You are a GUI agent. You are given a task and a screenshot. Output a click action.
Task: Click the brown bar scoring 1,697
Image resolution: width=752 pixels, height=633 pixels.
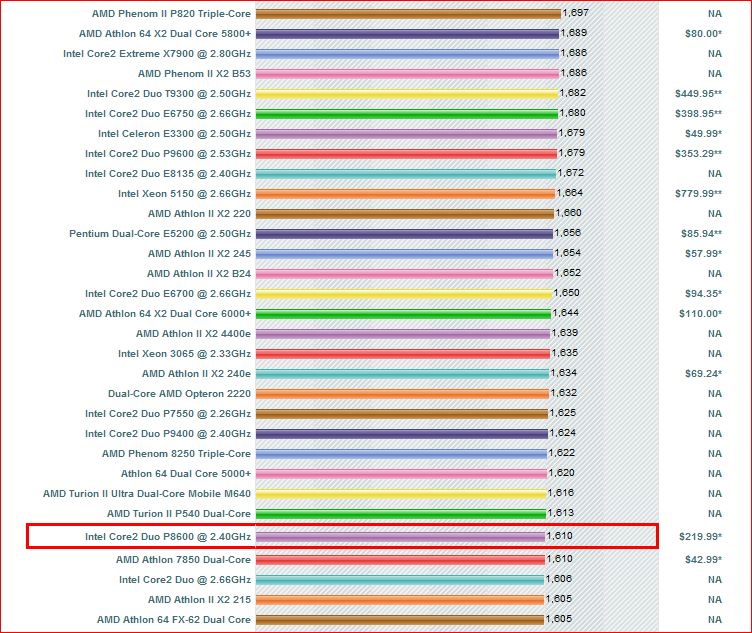tap(408, 14)
